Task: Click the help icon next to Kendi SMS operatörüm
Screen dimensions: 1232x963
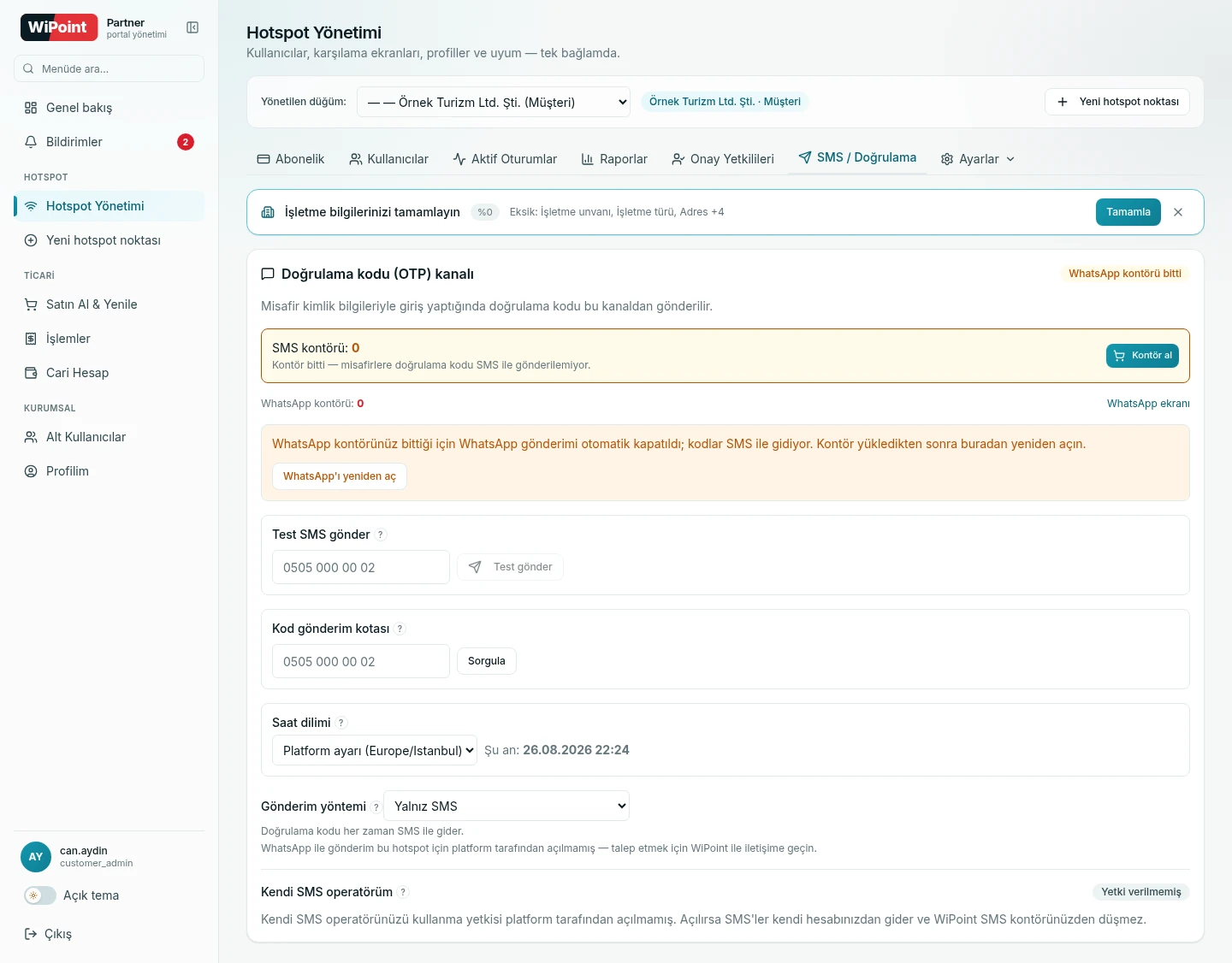Action: pyautogui.click(x=403, y=892)
